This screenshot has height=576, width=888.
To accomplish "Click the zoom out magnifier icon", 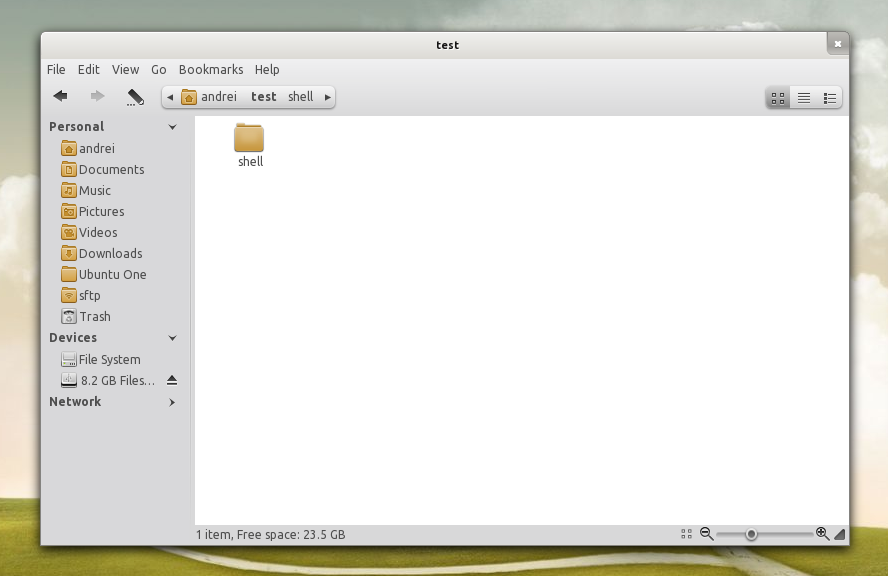I will point(706,534).
